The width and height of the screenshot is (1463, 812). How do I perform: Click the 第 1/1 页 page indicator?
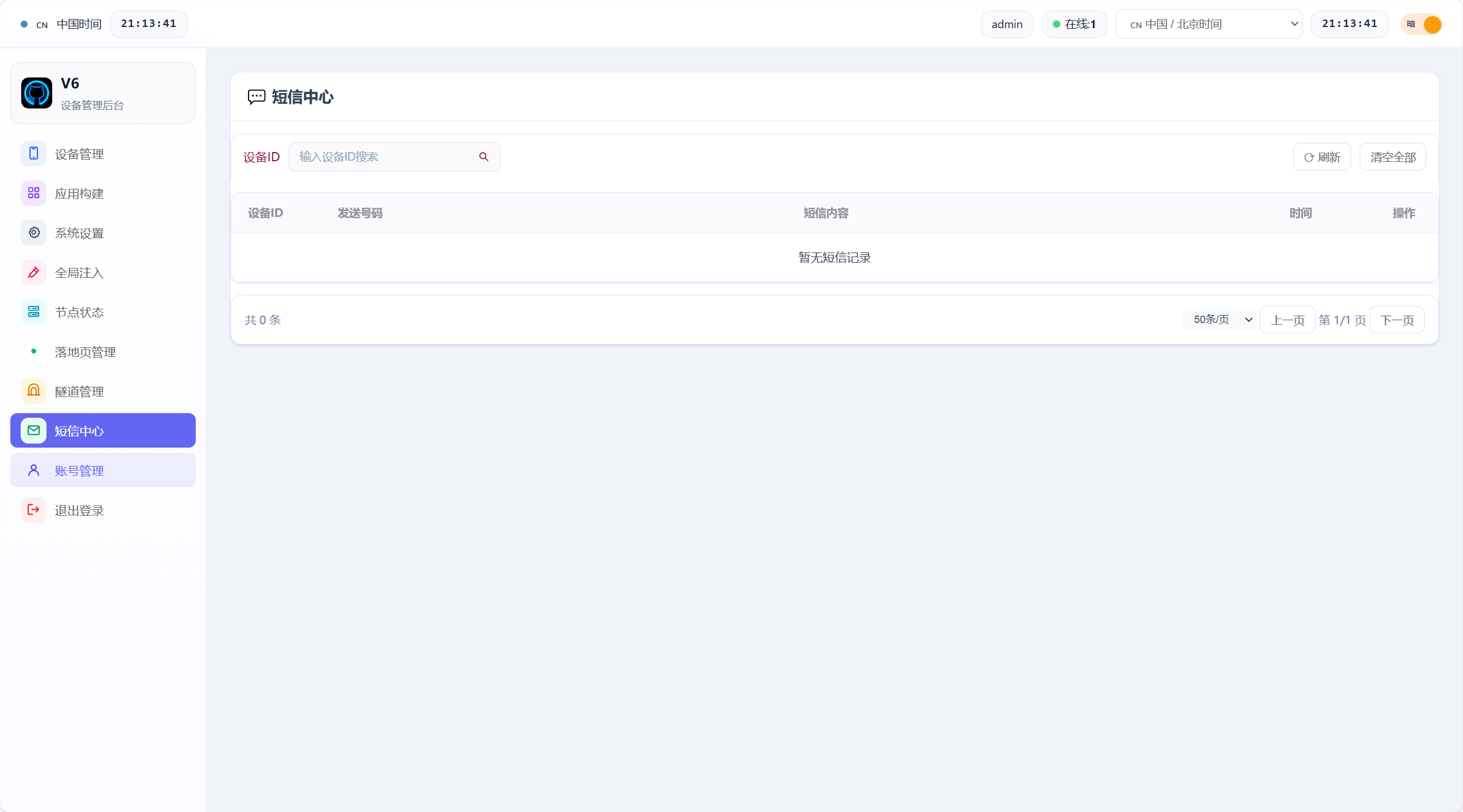tap(1342, 320)
